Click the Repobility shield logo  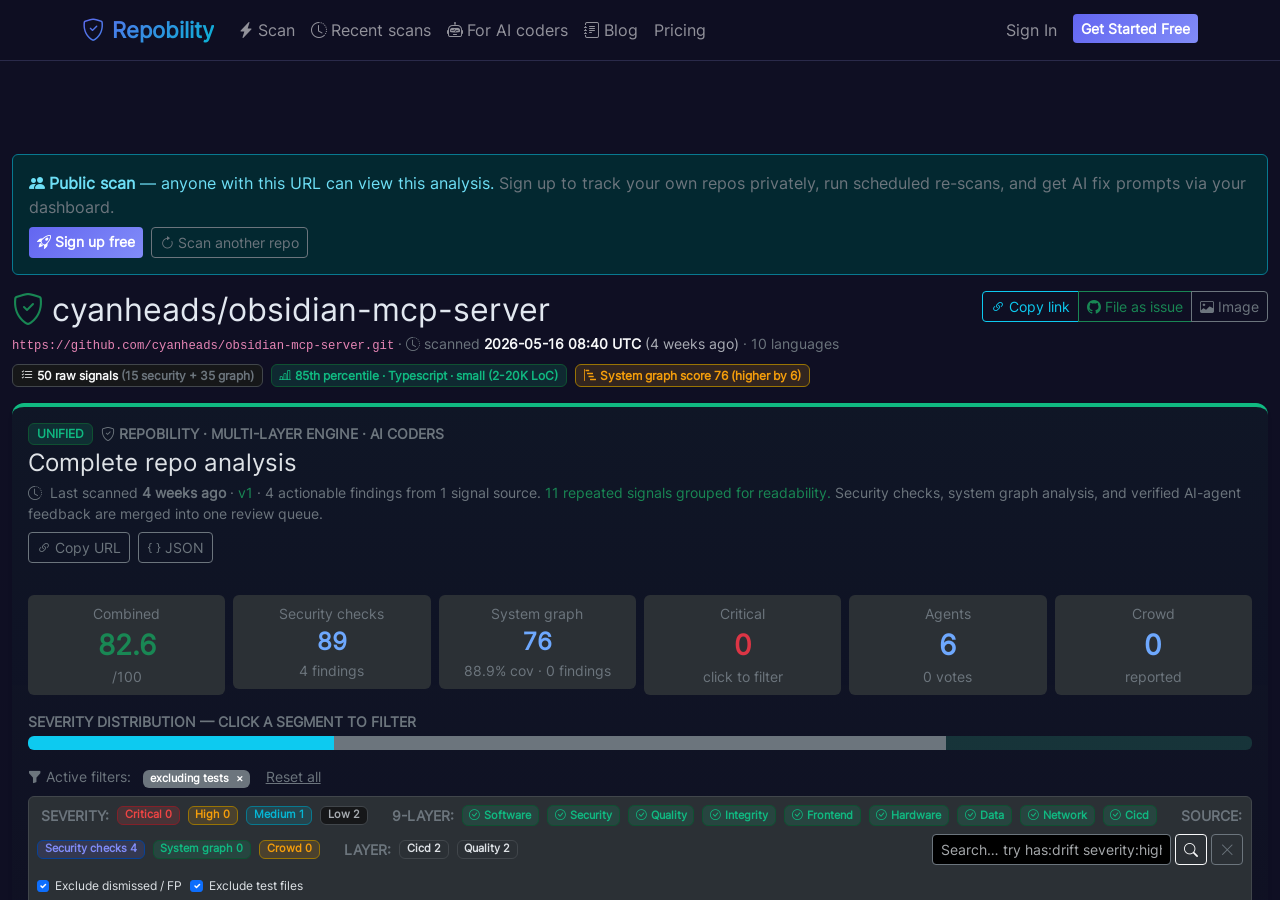coord(93,30)
